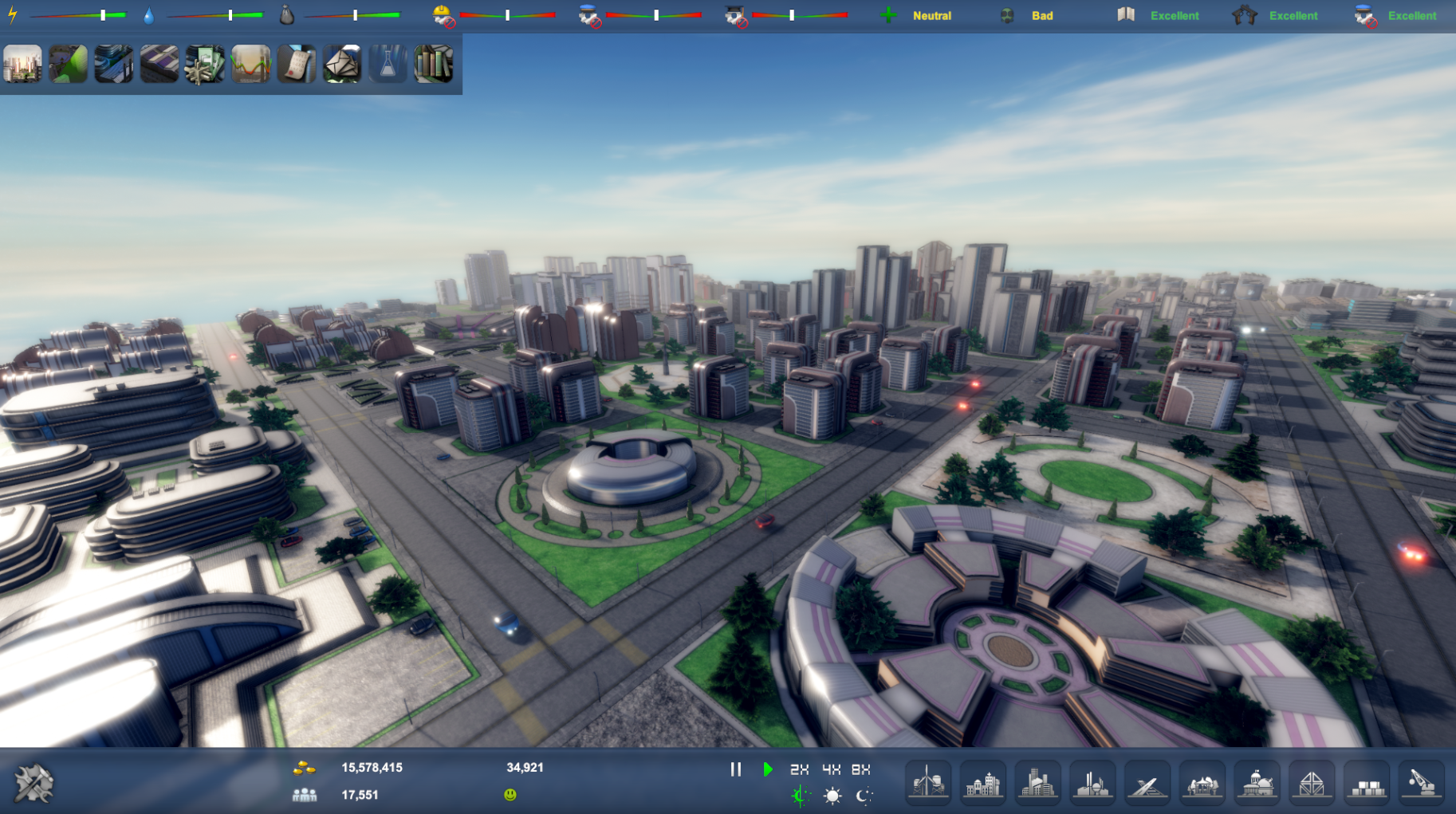Viewport: 1456px width, 814px height.
Task: Open the civic domed buildings menu
Action: (x=1257, y=782)
